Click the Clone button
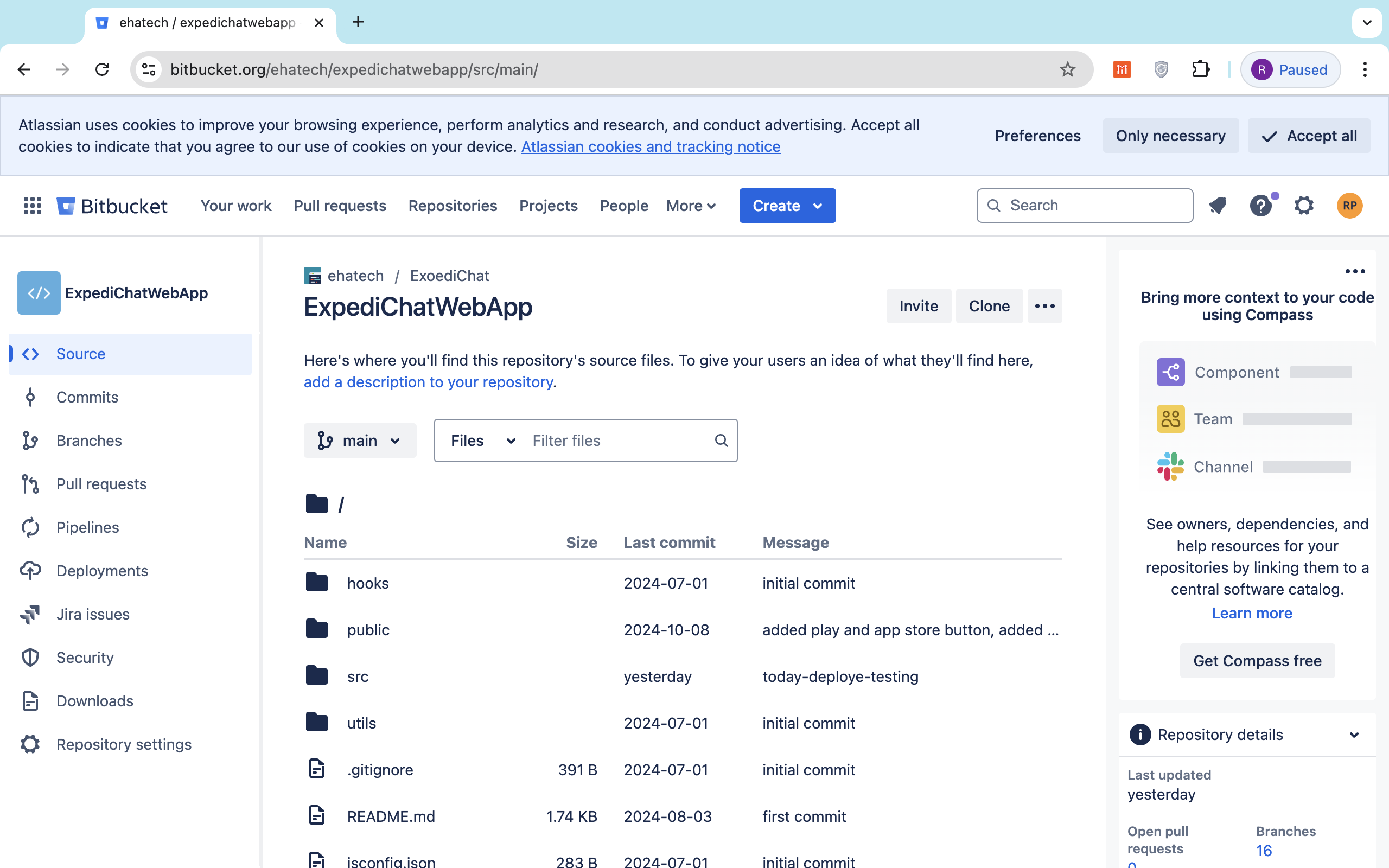1389x868 pixels. (x=989, y=306)
